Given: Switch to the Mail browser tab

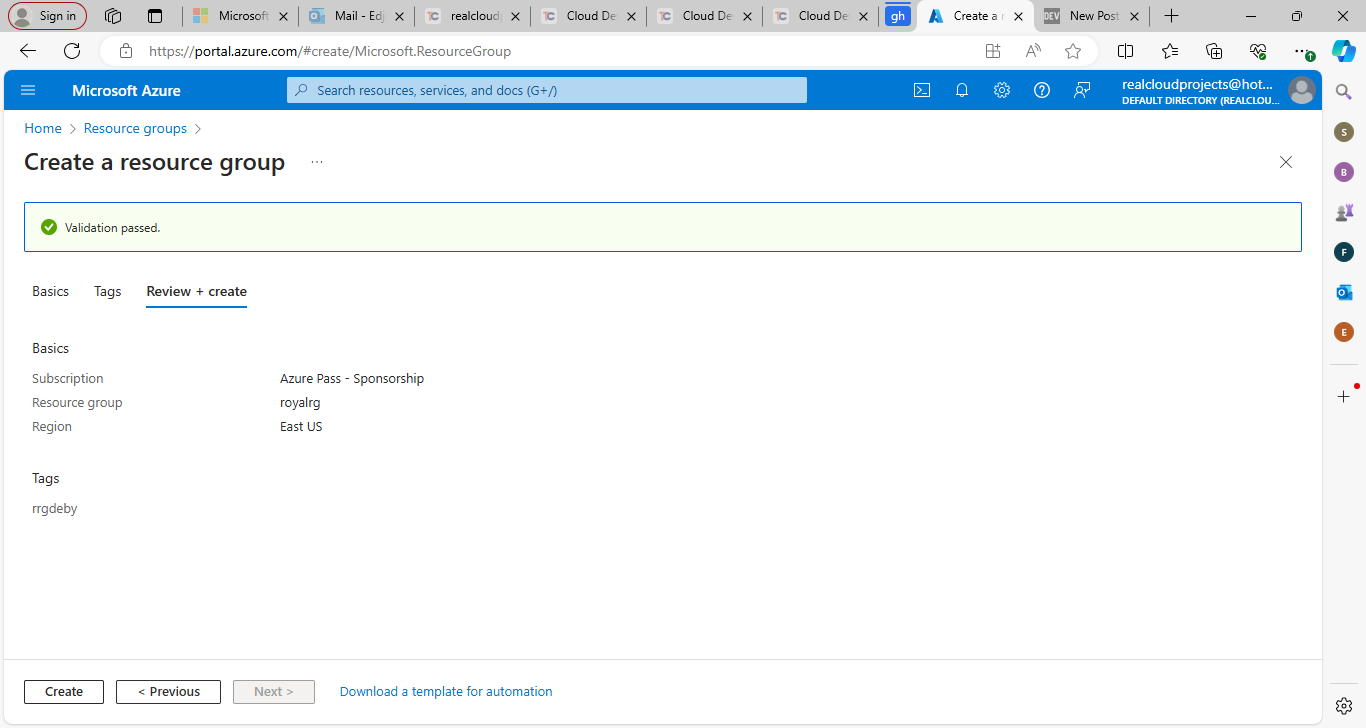Looking at the screenshot, I should point(356,16).
